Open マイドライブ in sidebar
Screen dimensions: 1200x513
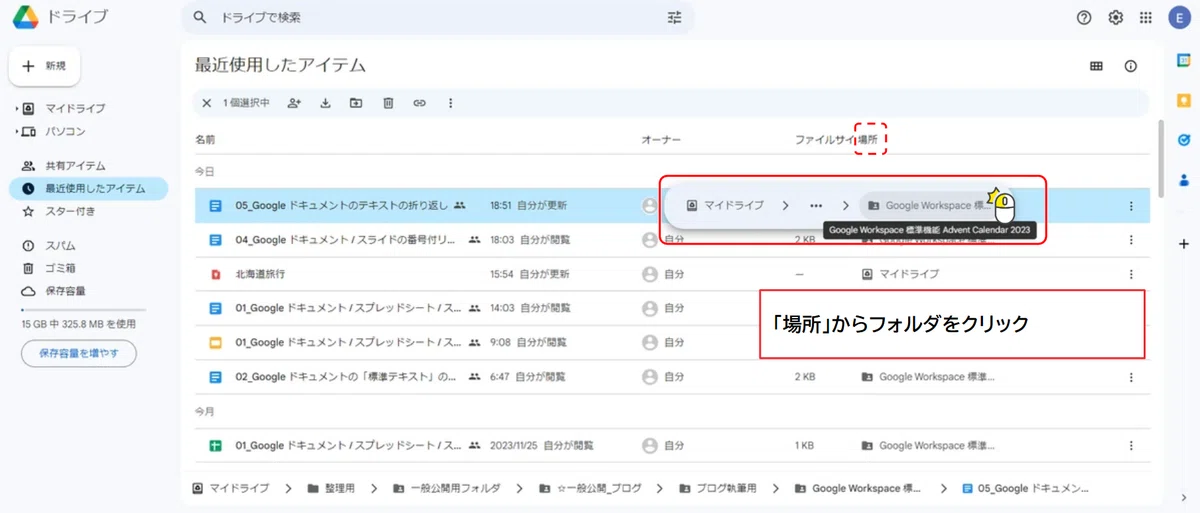pos(75,108)
